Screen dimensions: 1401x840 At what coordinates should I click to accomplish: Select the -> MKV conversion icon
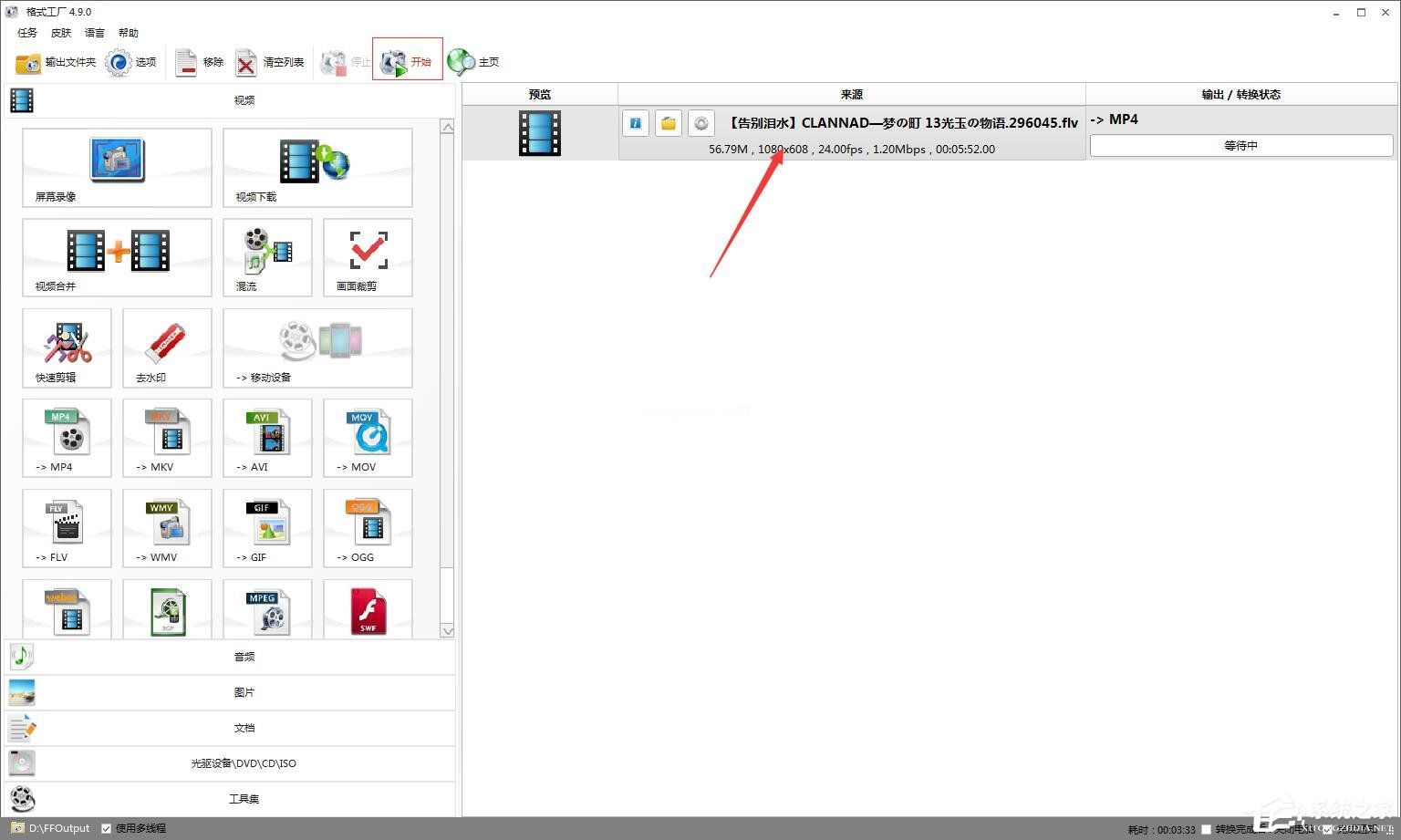click(x=167, y=438)
